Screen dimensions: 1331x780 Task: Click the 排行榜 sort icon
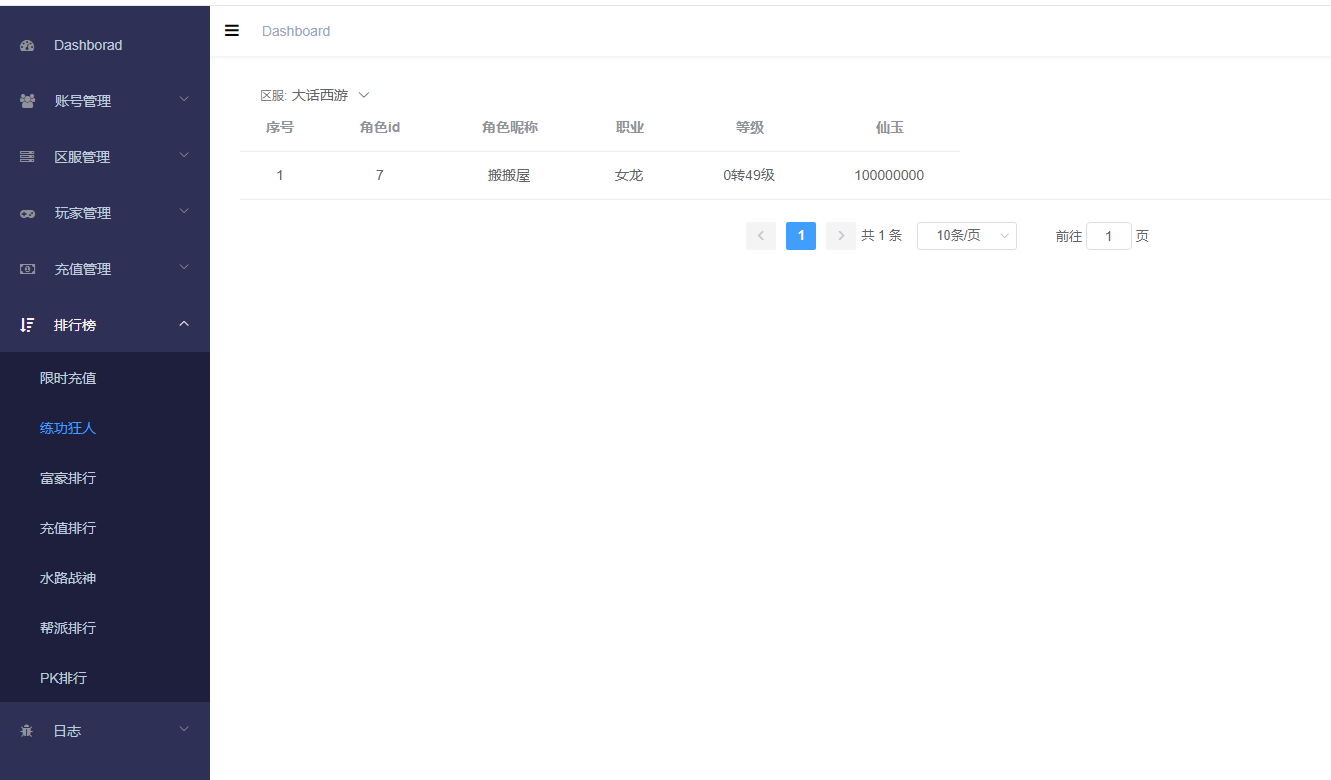click(x=27, y=325)
